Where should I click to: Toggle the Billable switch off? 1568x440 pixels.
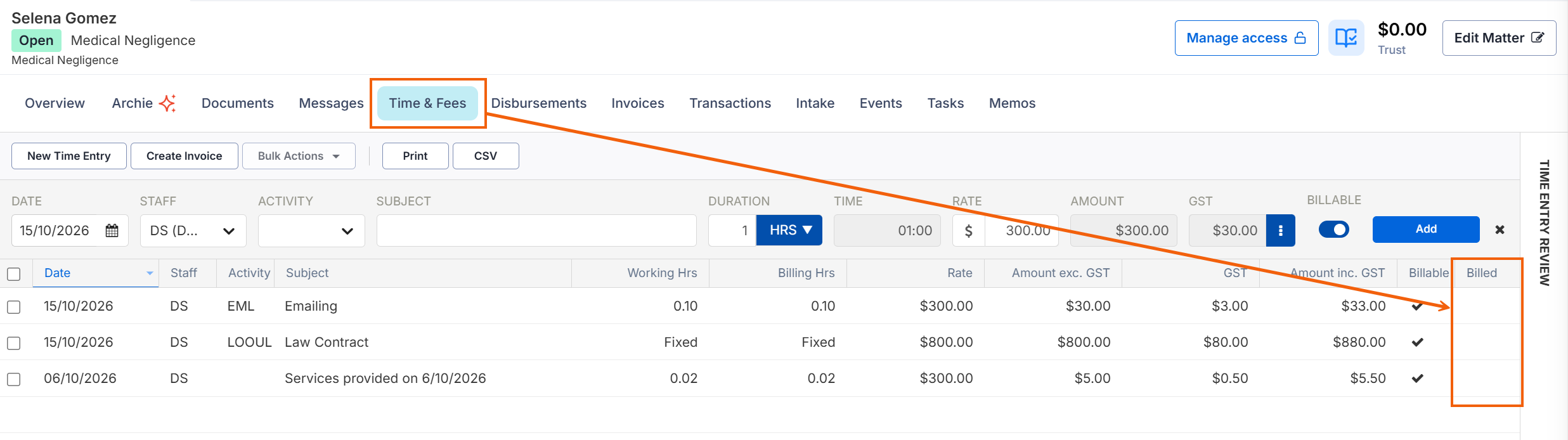coord(1334,230)
